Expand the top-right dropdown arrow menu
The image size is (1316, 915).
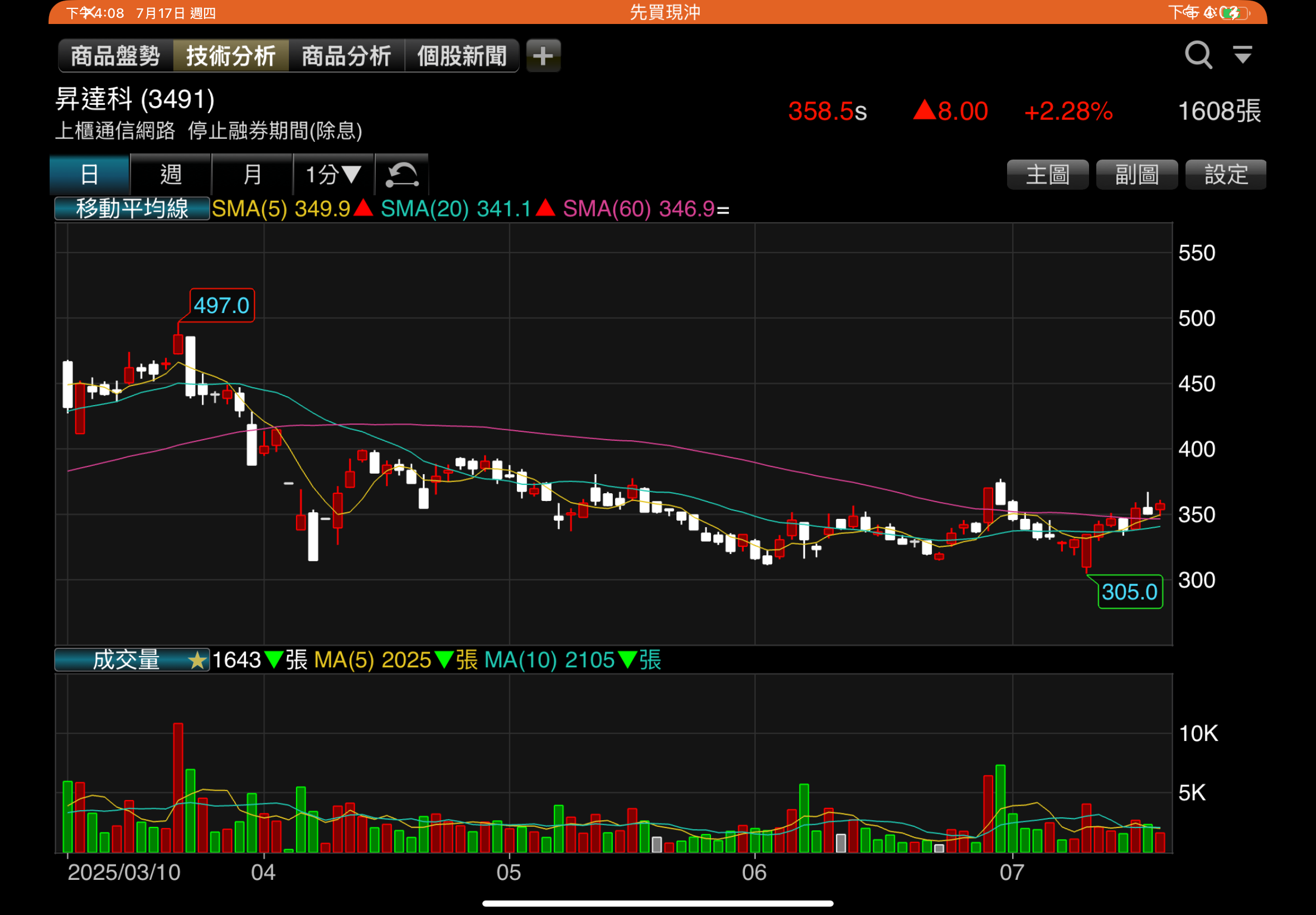pos(1242,55)
